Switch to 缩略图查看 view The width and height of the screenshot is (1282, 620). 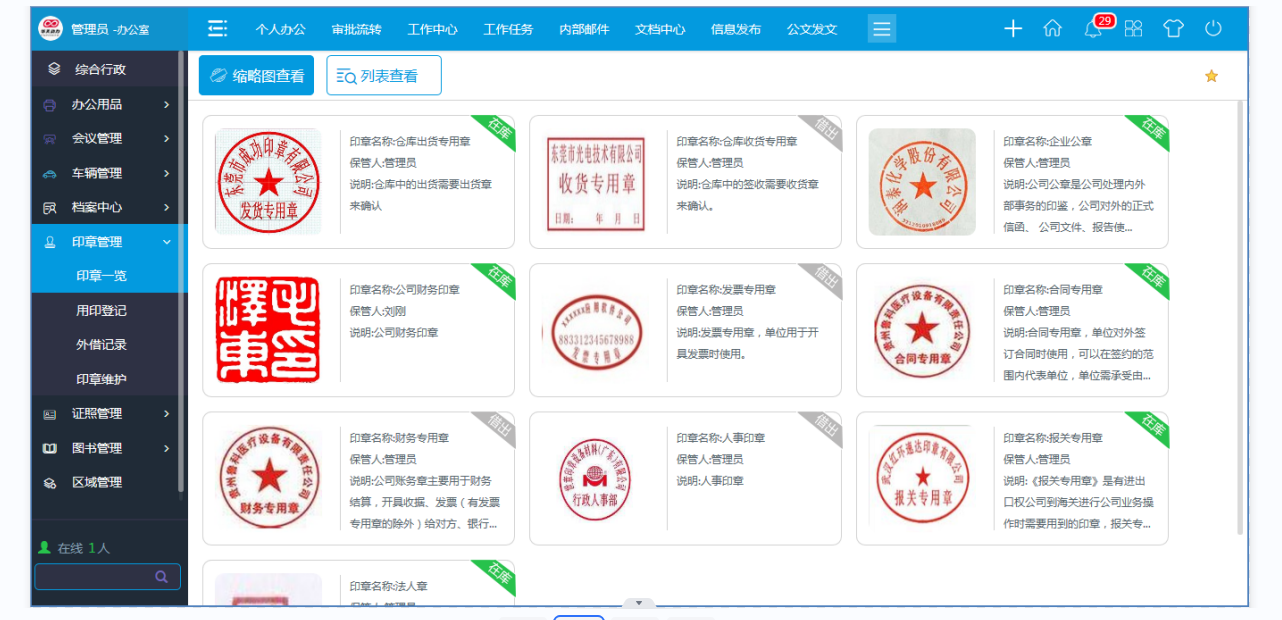coord(256,76)
